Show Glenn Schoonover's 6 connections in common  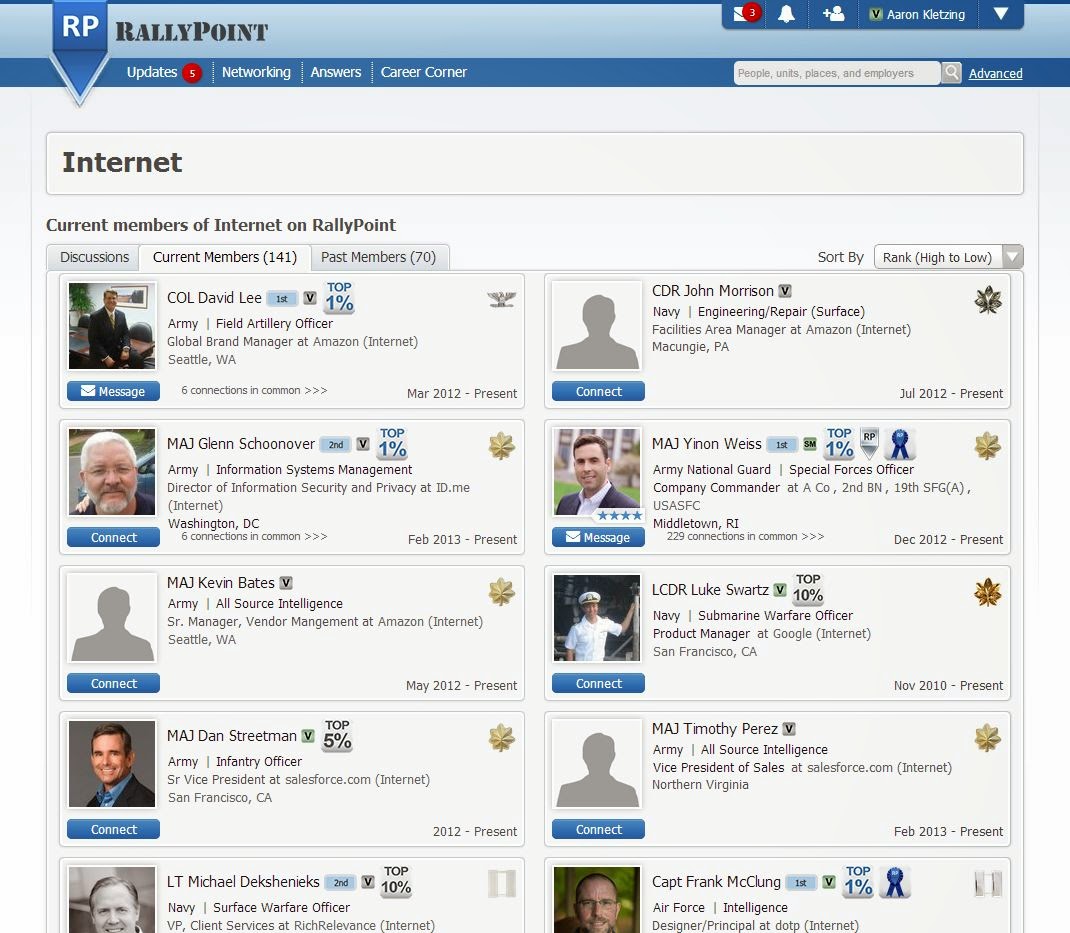254,536
